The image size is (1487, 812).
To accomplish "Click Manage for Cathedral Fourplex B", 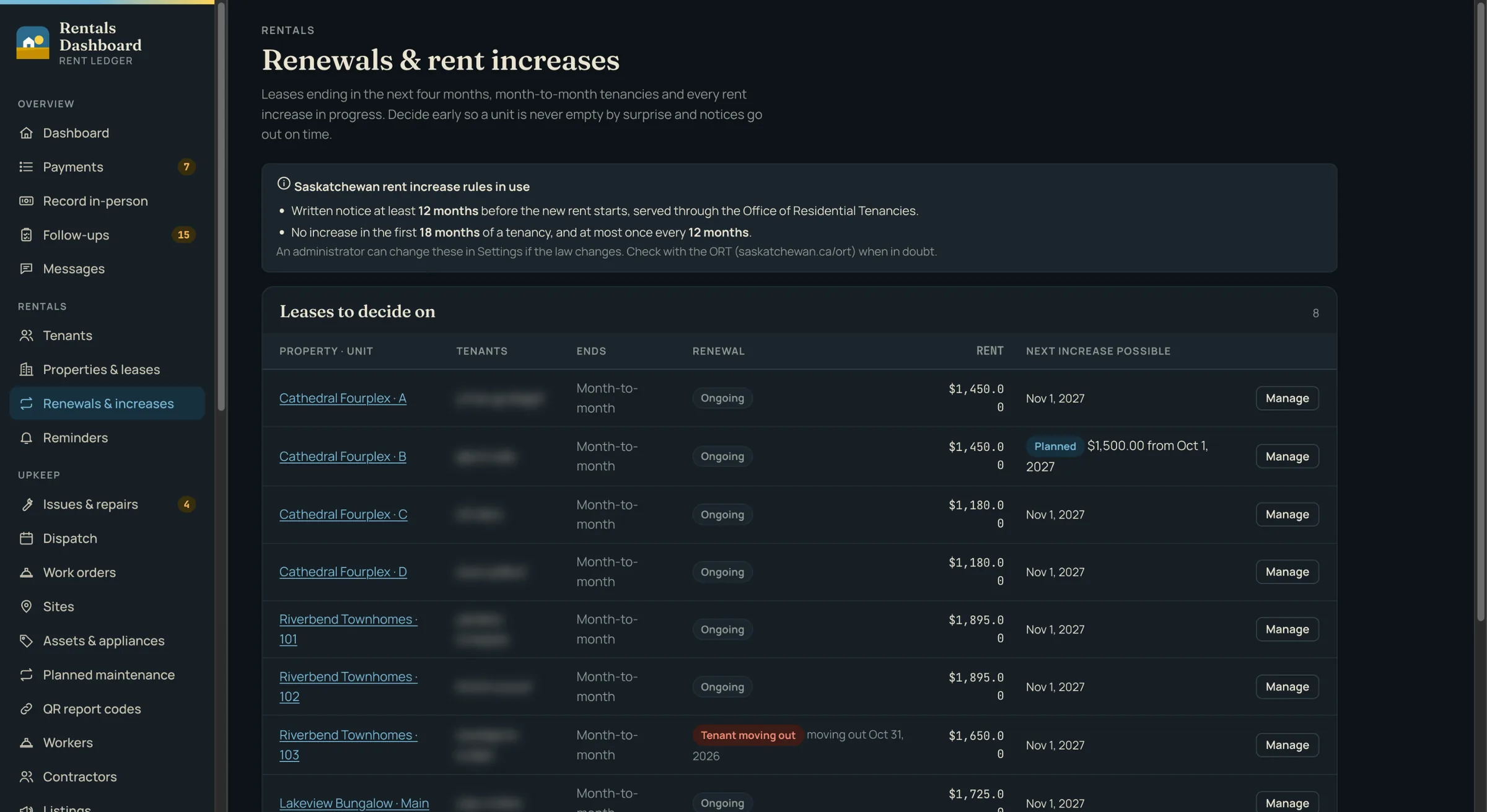I will tap(1287, 456).
